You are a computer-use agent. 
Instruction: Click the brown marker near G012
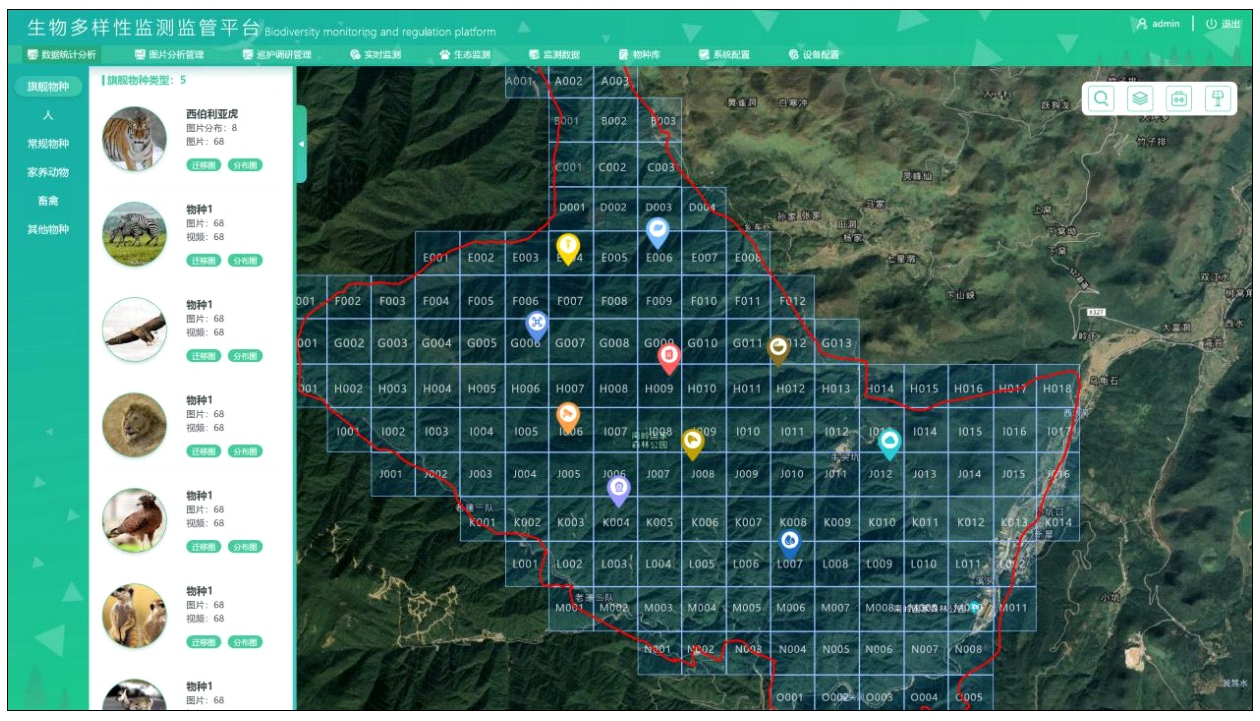point(779,349)
